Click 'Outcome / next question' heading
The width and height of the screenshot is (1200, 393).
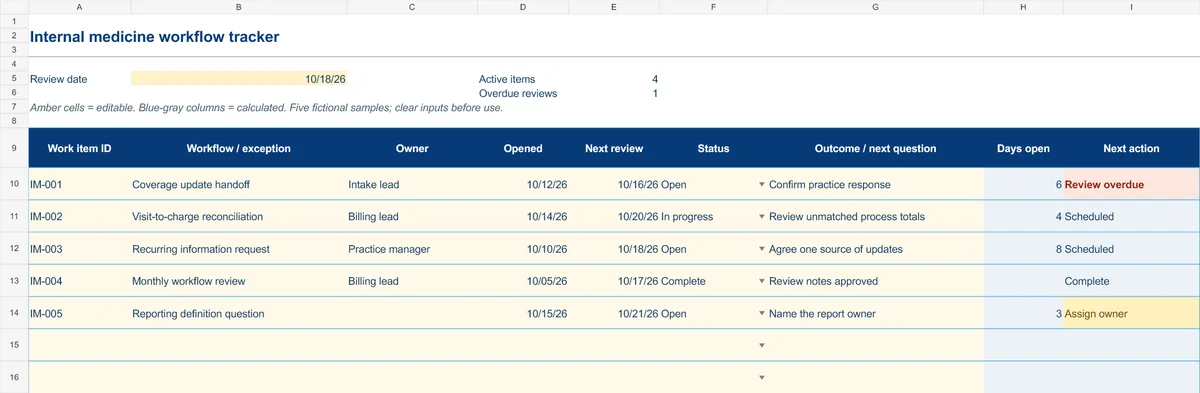click(x=875, y=148)
